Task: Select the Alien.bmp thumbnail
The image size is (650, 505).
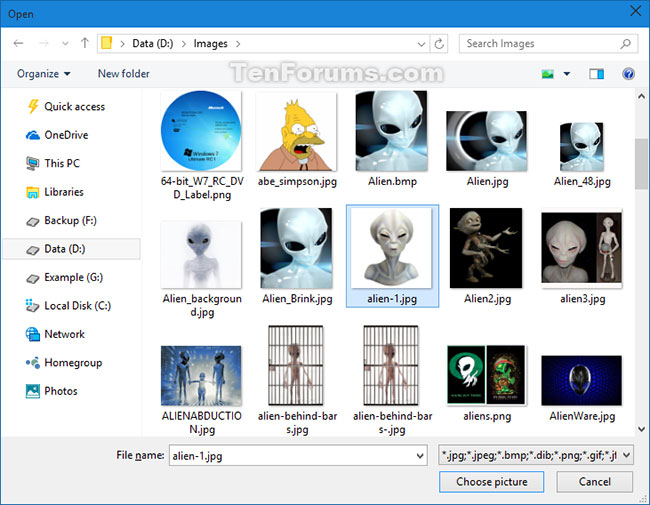Action: (x=392, y=131)
